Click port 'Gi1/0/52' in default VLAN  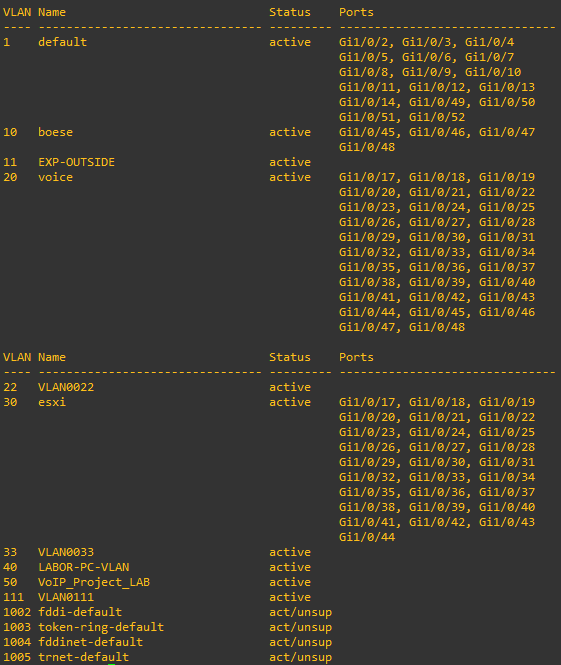coord(437,117)
